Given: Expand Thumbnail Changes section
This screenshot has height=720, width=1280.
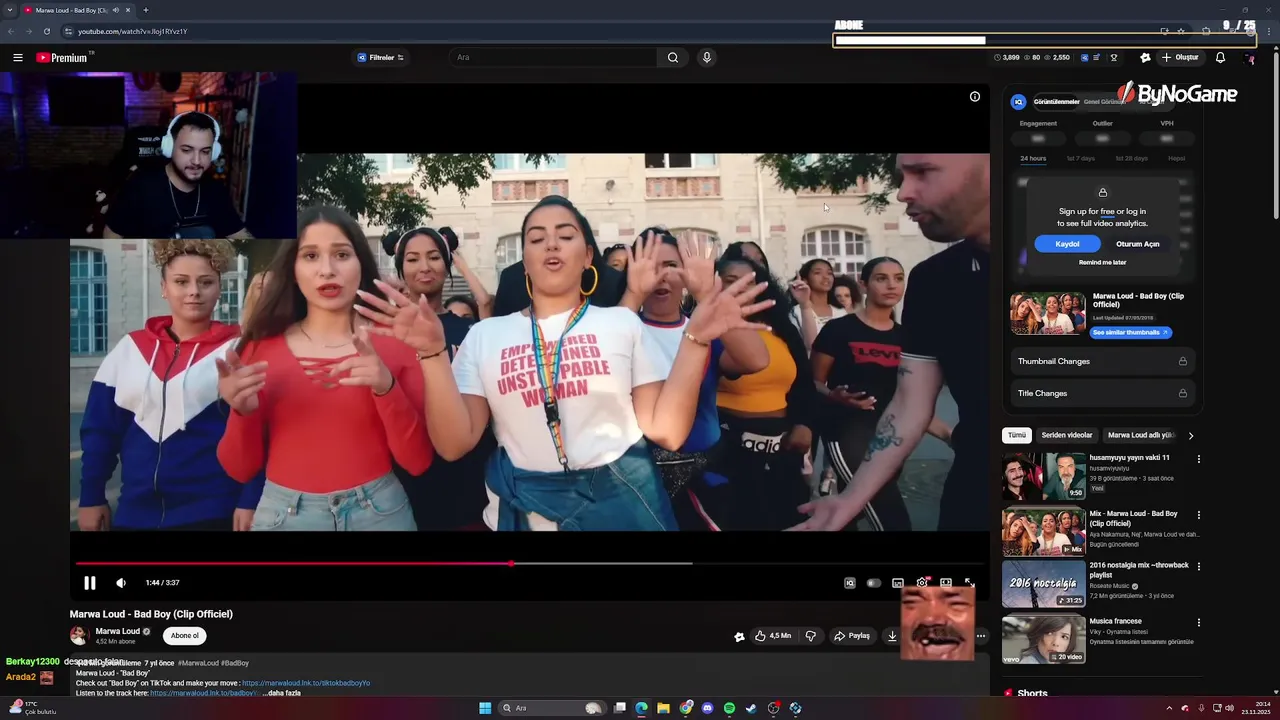Looking at the screenshot, I should pyautogui.click(x=1102, y=361).
